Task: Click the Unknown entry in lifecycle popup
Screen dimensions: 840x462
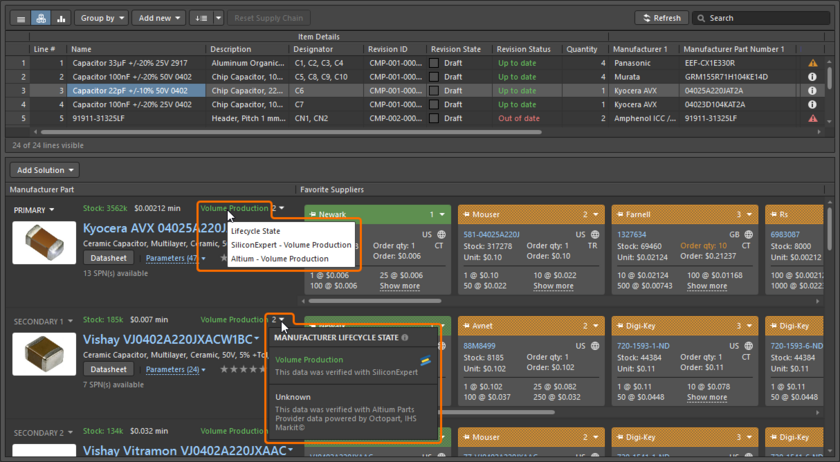Action: [293, 397]
